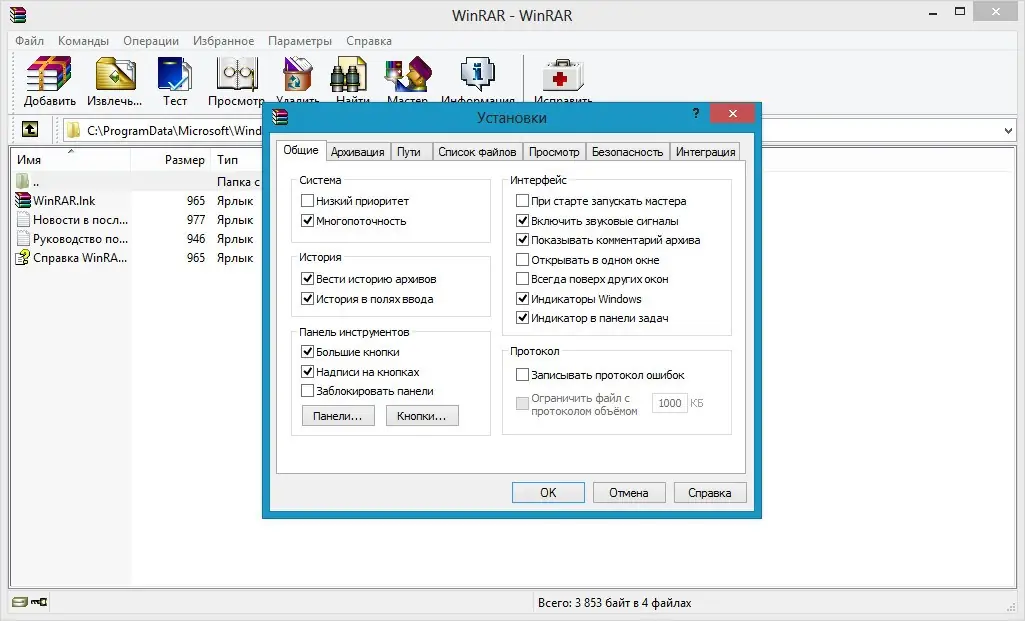Viewport: 1025px width, 621px height.
Task: Select the Извлечь (Extract) toolbar icon
Action: pos(115,80)
